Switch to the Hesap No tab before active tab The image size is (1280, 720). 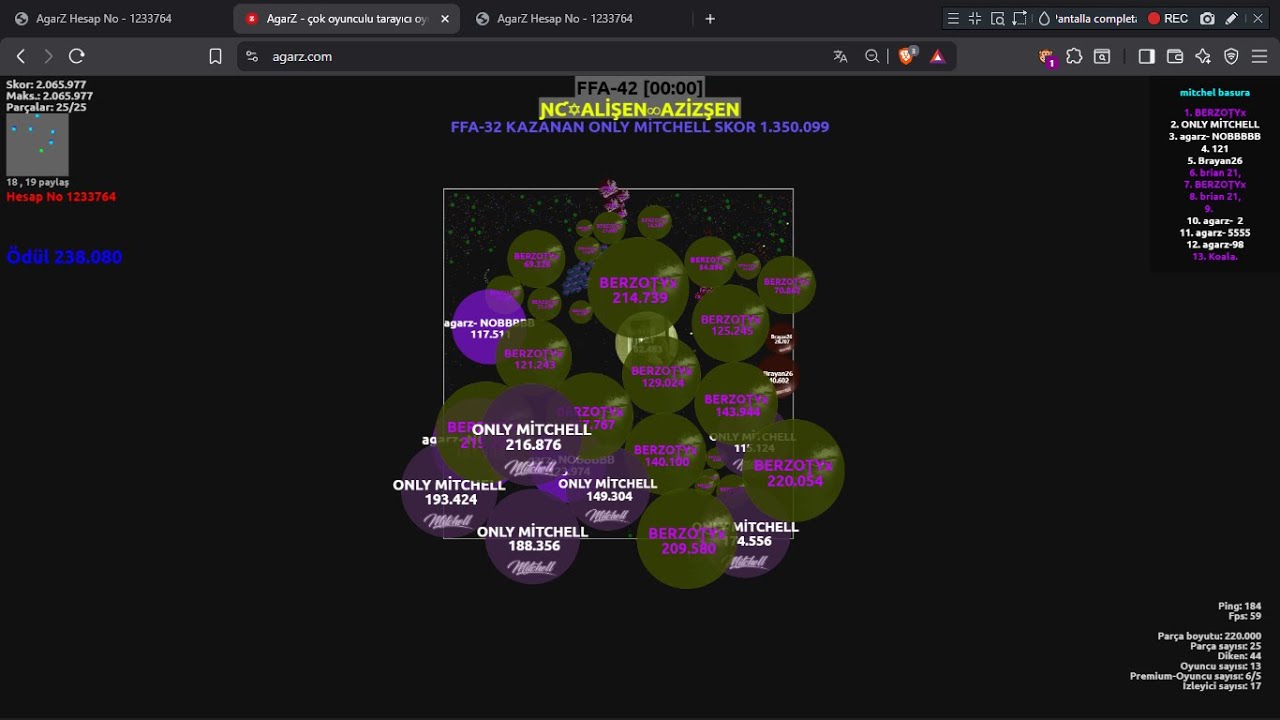[115, 19]
